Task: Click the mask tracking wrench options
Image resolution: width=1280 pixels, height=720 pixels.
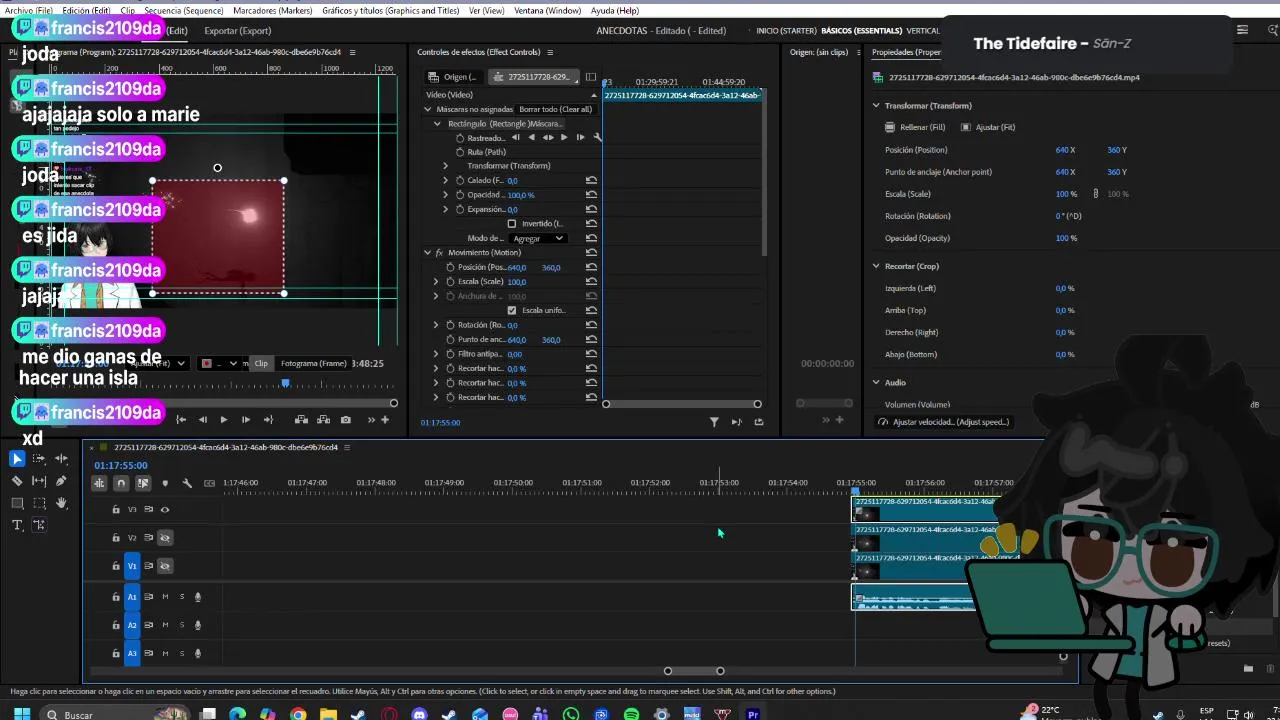Action: [598, 137]
